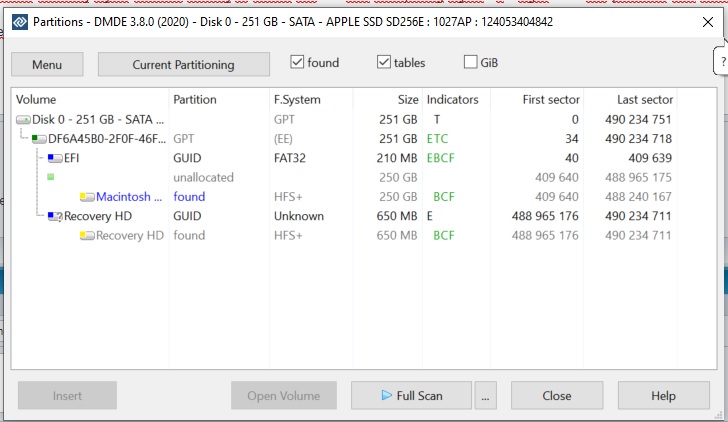The width and height of the screenshot is (728, 422).
Task: Click the Current Partitioning button
Action: point(183,64)
